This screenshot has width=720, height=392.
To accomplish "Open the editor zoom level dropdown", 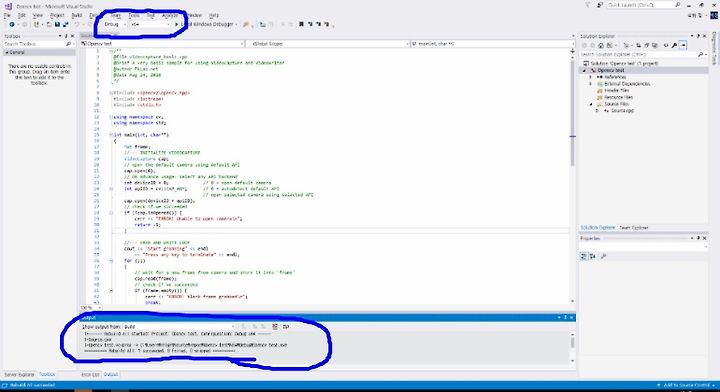I will pyautogui.click(x=90, y=308).
